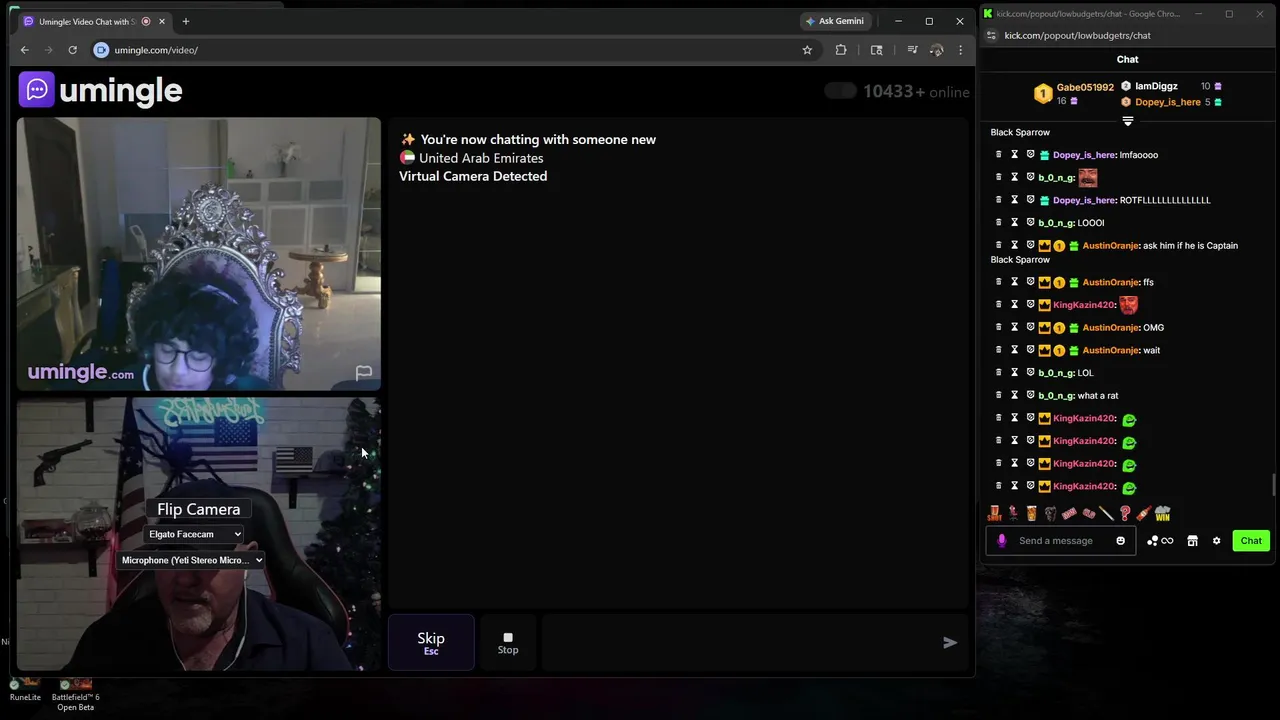1280x720 pixels.
Task: Click the 'Send a message' Kick chat input
Action: 1062,541
